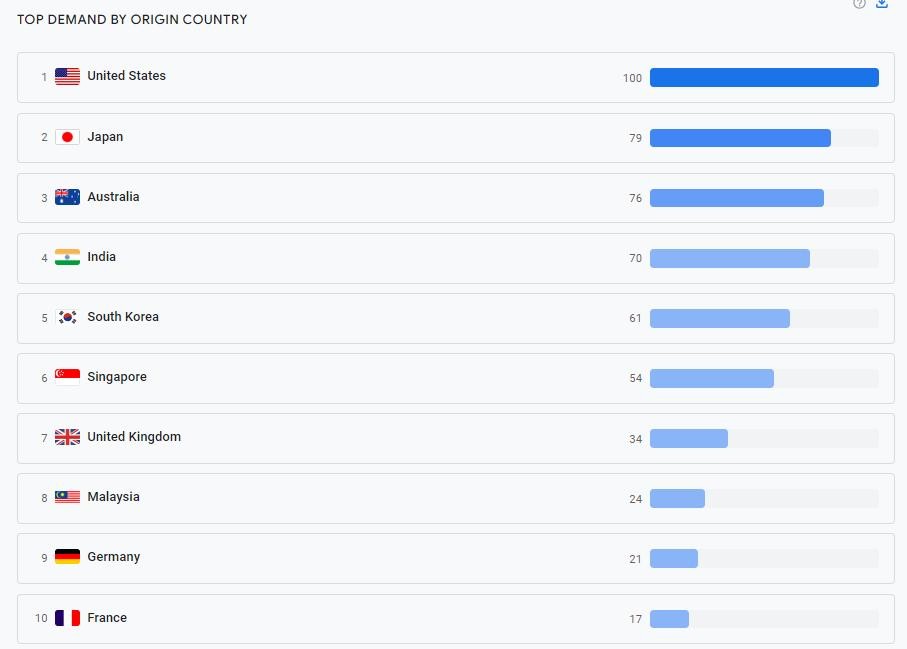This screenshot has width=907, height=649.
Task: Click the South Korea flag icon
Action: coord(67,317)
